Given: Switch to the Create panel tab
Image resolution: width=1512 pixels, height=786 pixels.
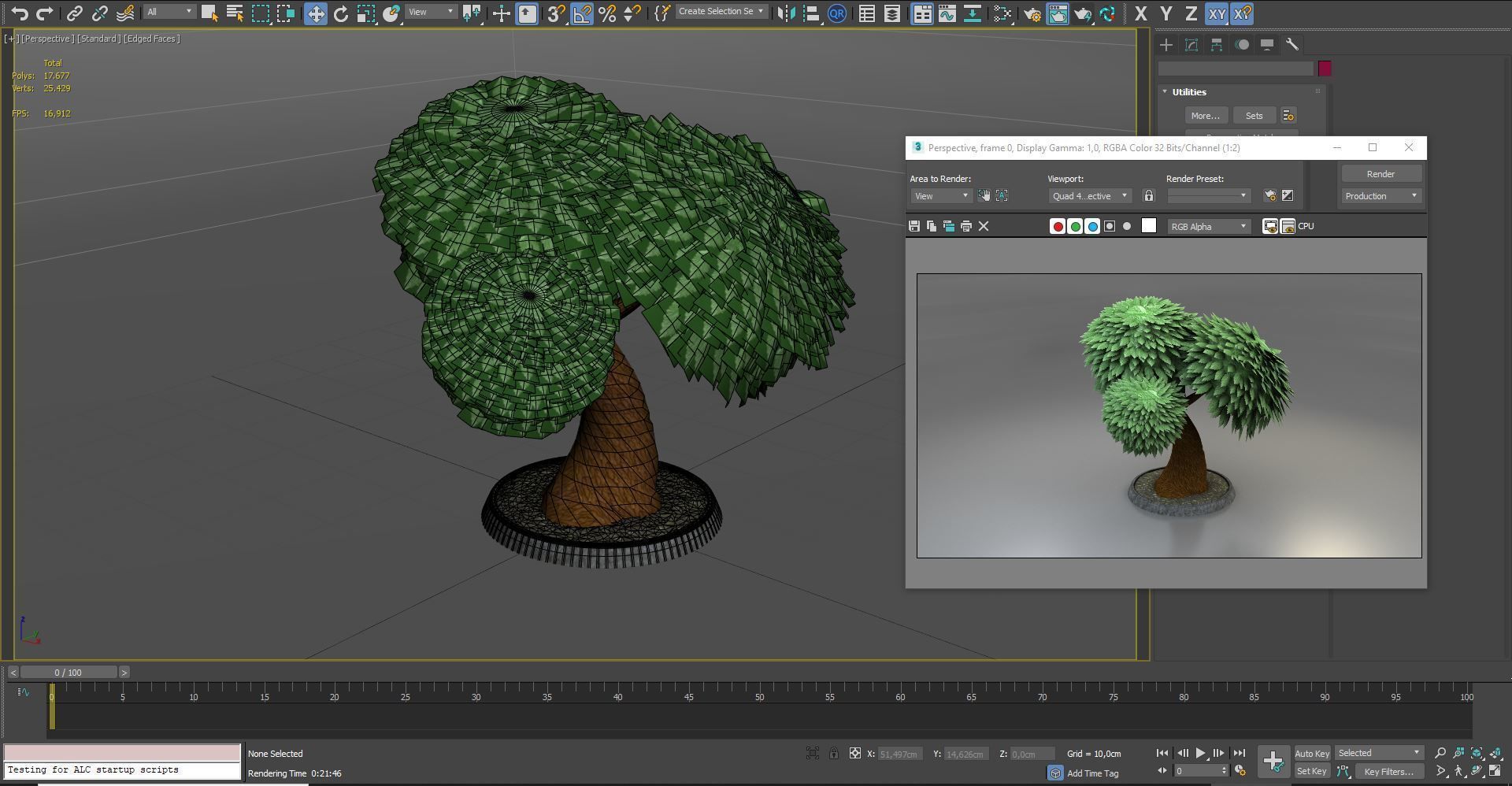Looking at the screenshot, I should [1166, 45].
